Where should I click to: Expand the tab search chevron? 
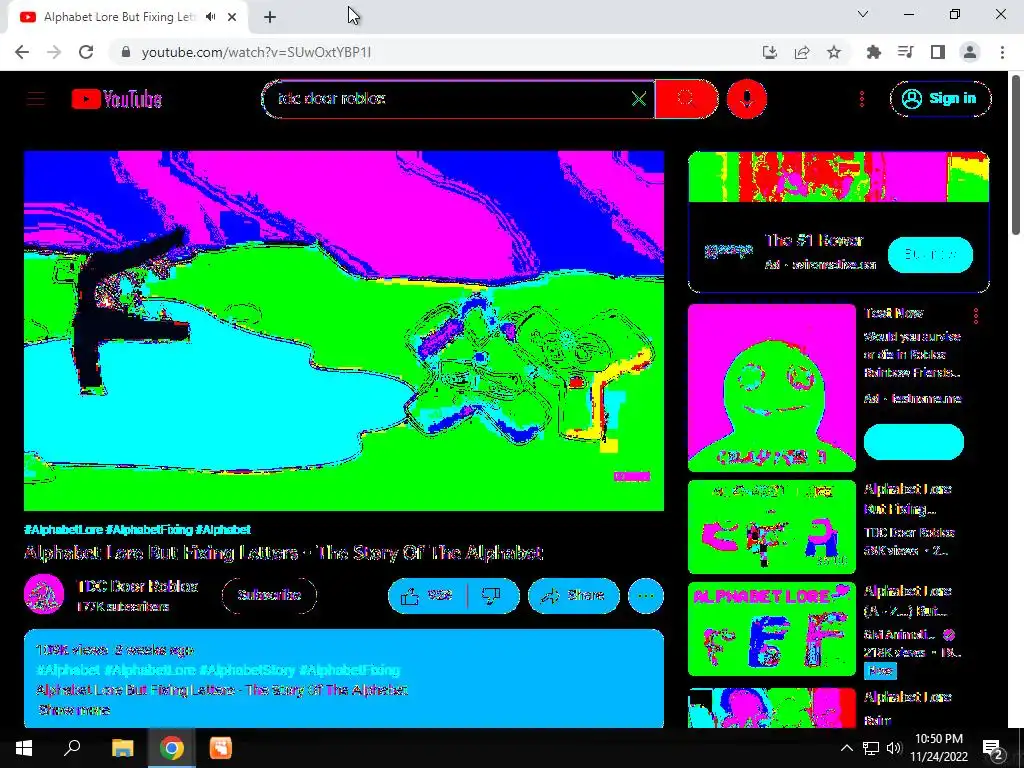[x=863, y=14]
